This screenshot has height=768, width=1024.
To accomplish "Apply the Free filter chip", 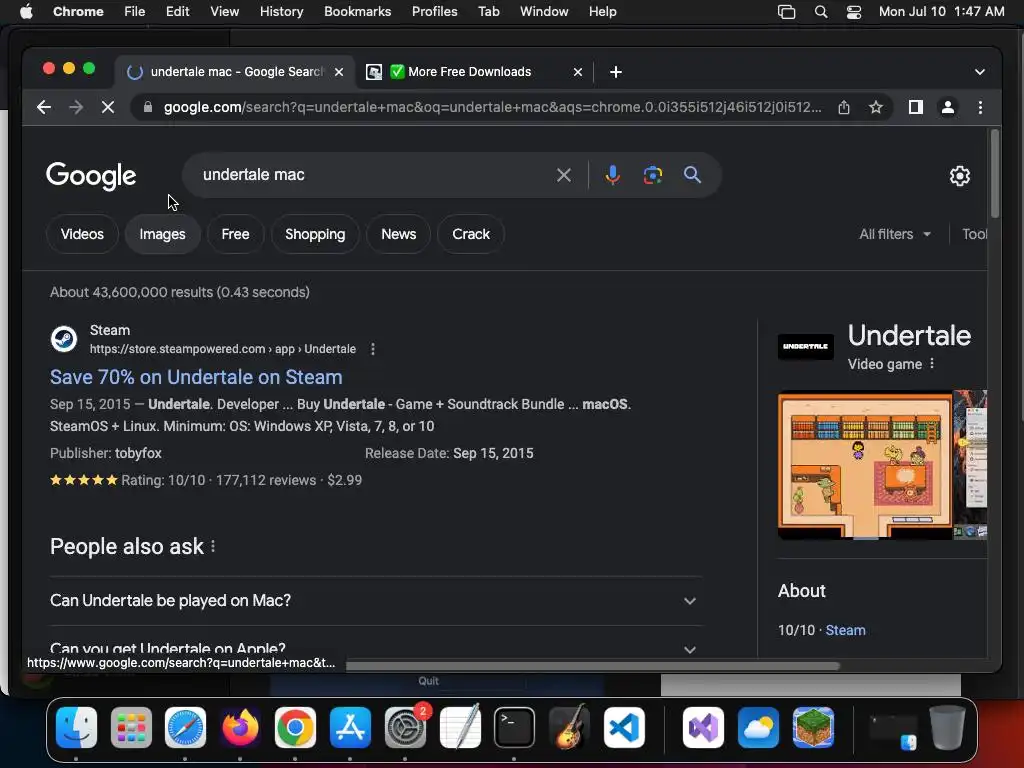I will pos(235,234).
